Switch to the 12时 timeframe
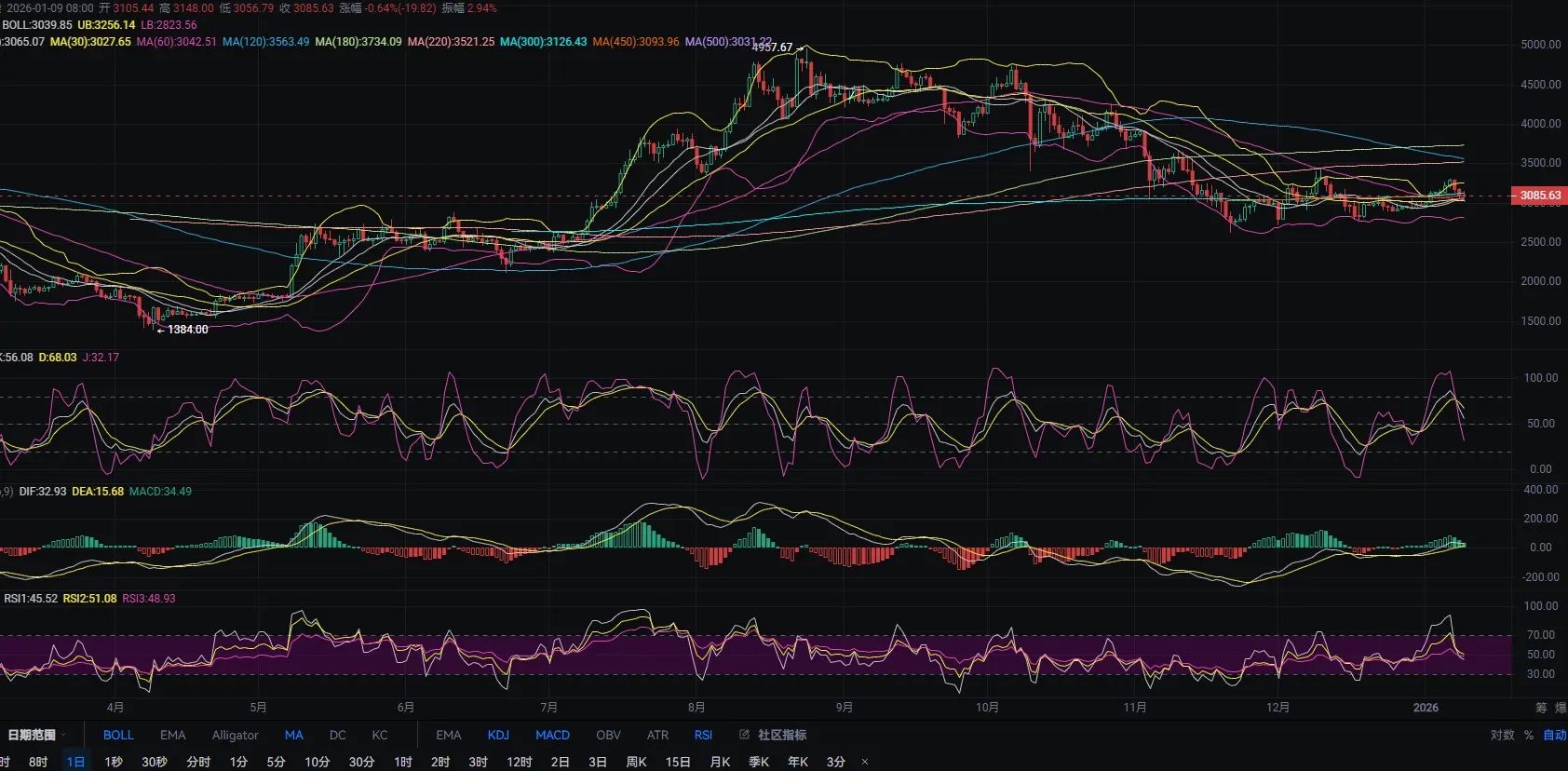This screenshot has width=1568, height=771. (x=520, y=762)
